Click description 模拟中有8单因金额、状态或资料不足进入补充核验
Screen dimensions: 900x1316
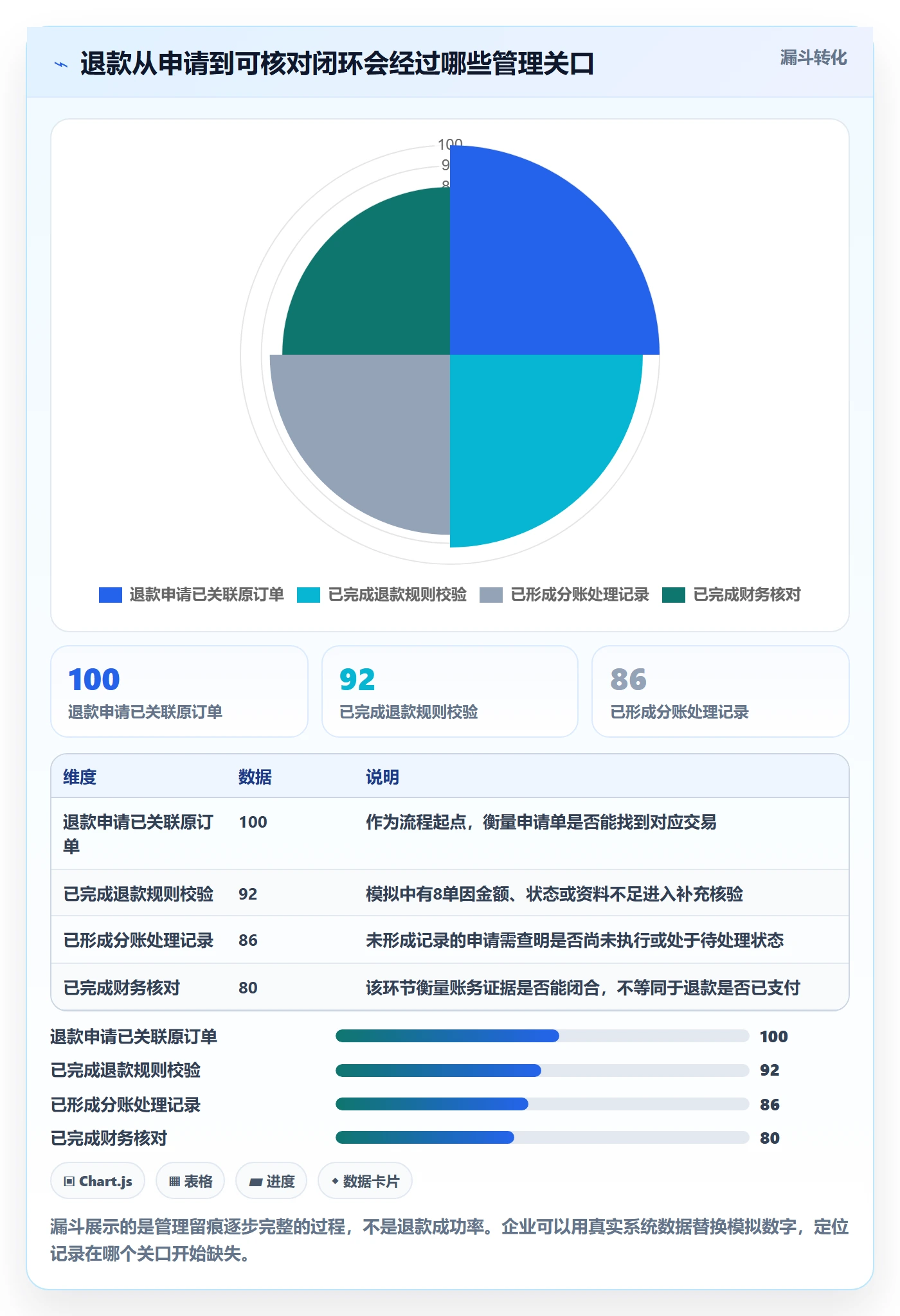(554, 894)
